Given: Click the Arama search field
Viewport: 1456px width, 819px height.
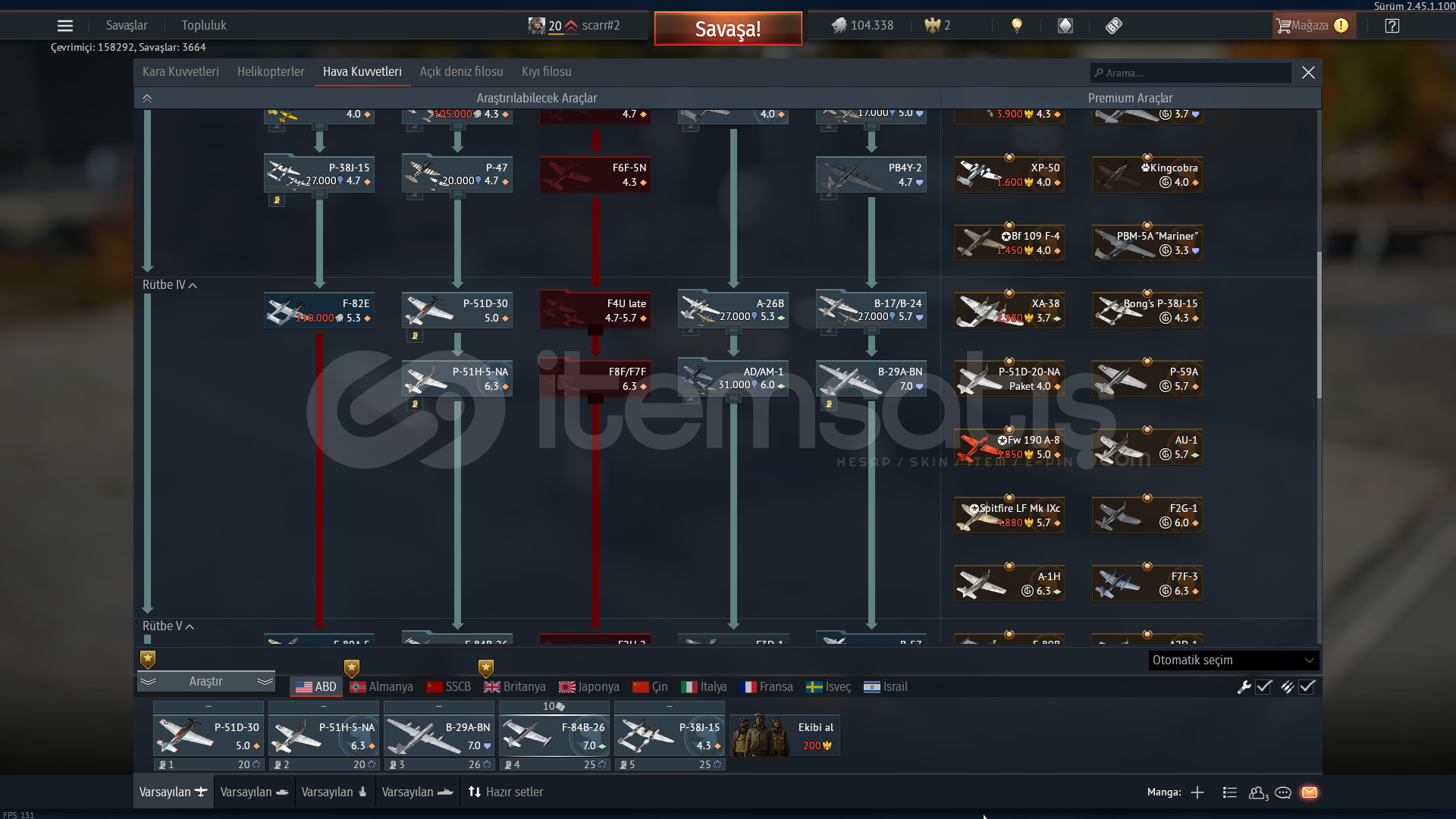Looking at the screenshot, I should 1191,73.
